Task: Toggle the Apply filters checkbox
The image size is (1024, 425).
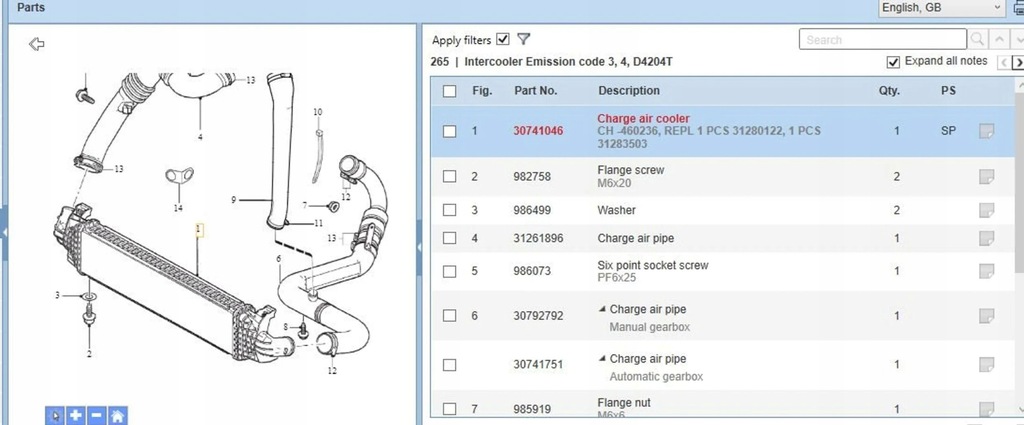Action: click(502, 39)
